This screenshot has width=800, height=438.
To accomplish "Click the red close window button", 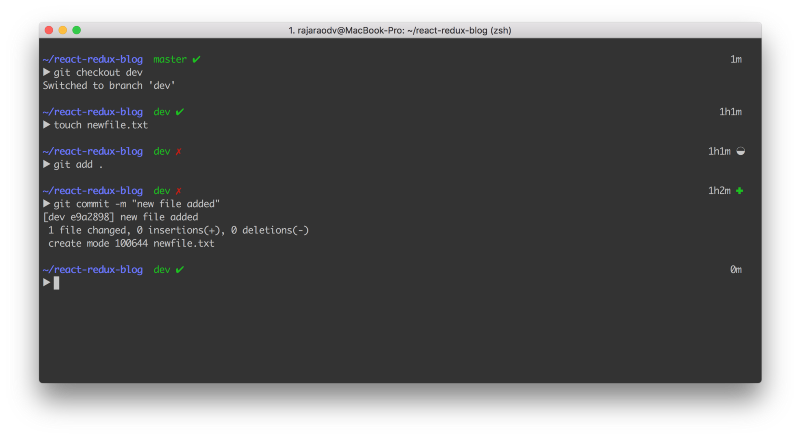I will 49,30.
